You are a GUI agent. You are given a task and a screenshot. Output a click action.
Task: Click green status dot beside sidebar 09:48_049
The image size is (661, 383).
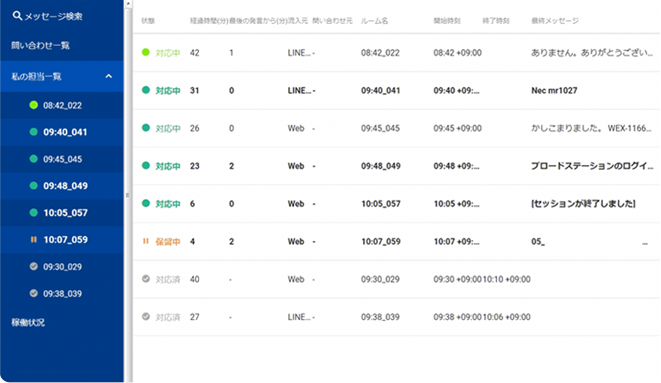pyautogui.click(x=34, y=186)
